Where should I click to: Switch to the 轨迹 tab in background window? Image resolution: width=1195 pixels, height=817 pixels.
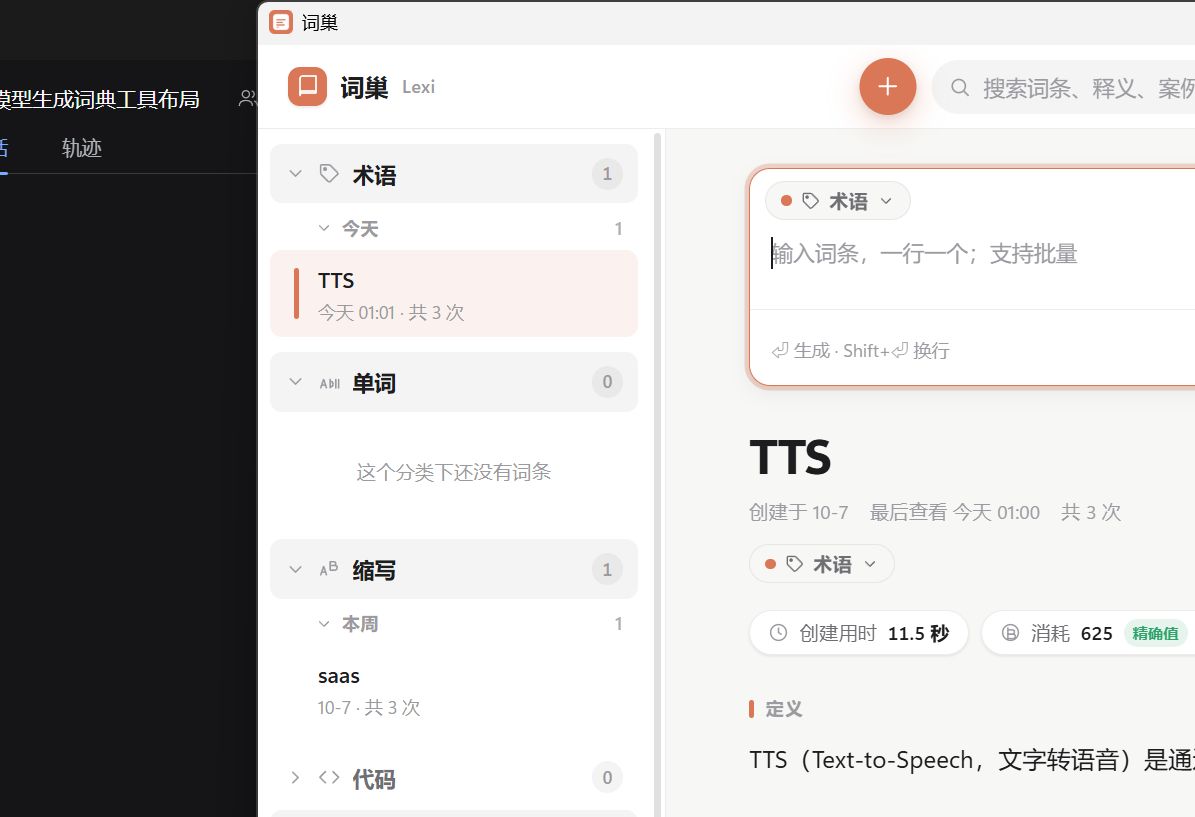[82, 148]
